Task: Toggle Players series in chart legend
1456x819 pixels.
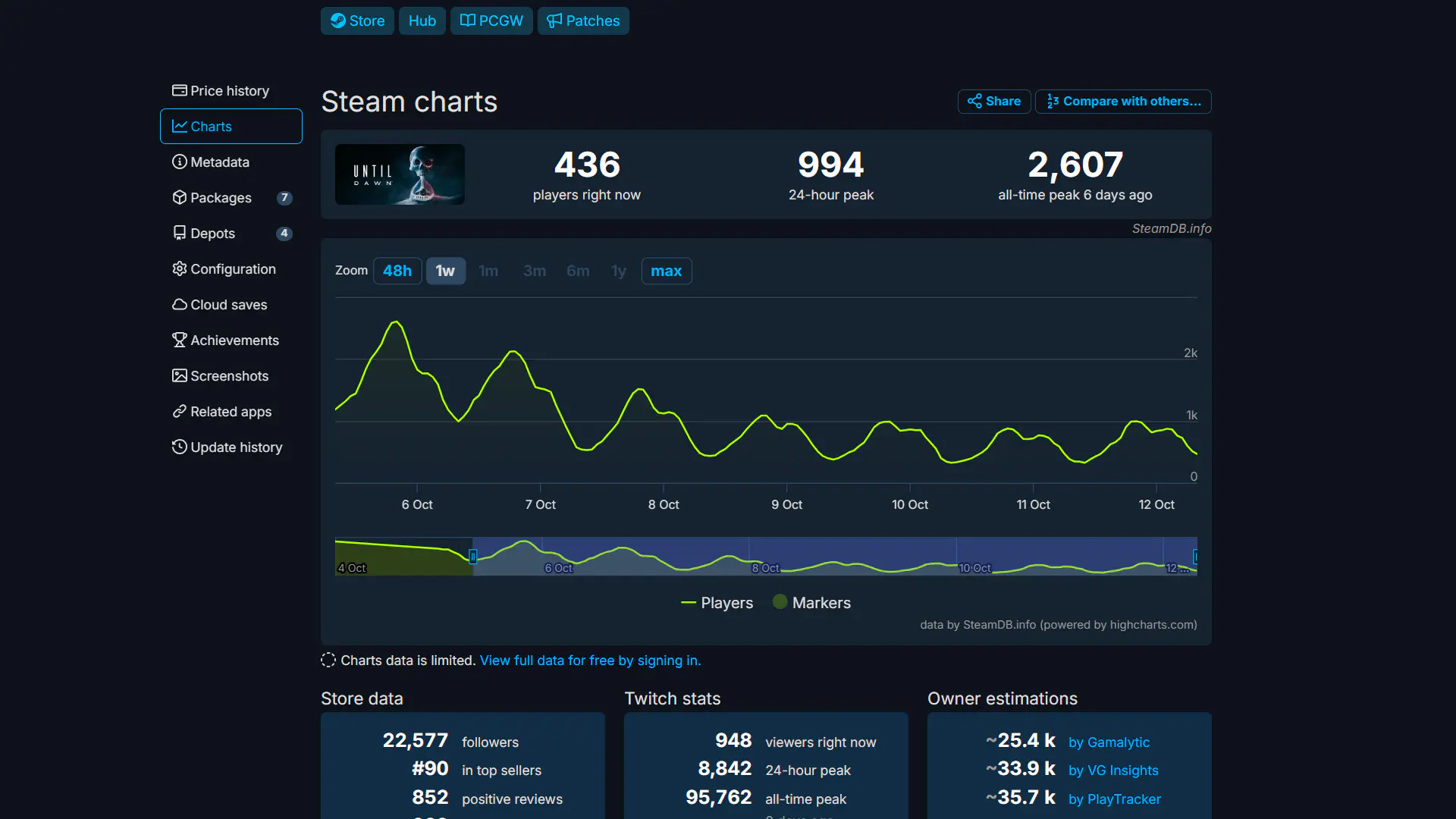Action: [x=717, y=603]
